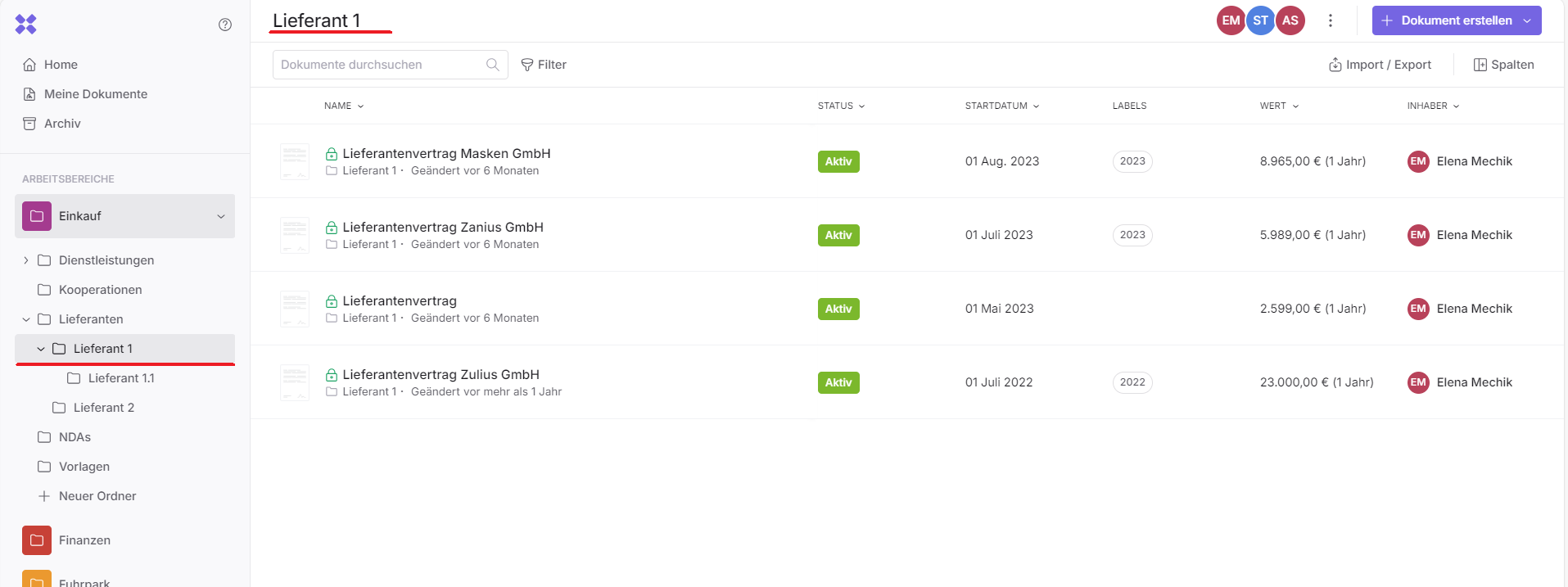Open the three-dot more options menu
The height and width of the screenshot is (587, 1568).
[1331, 20]
